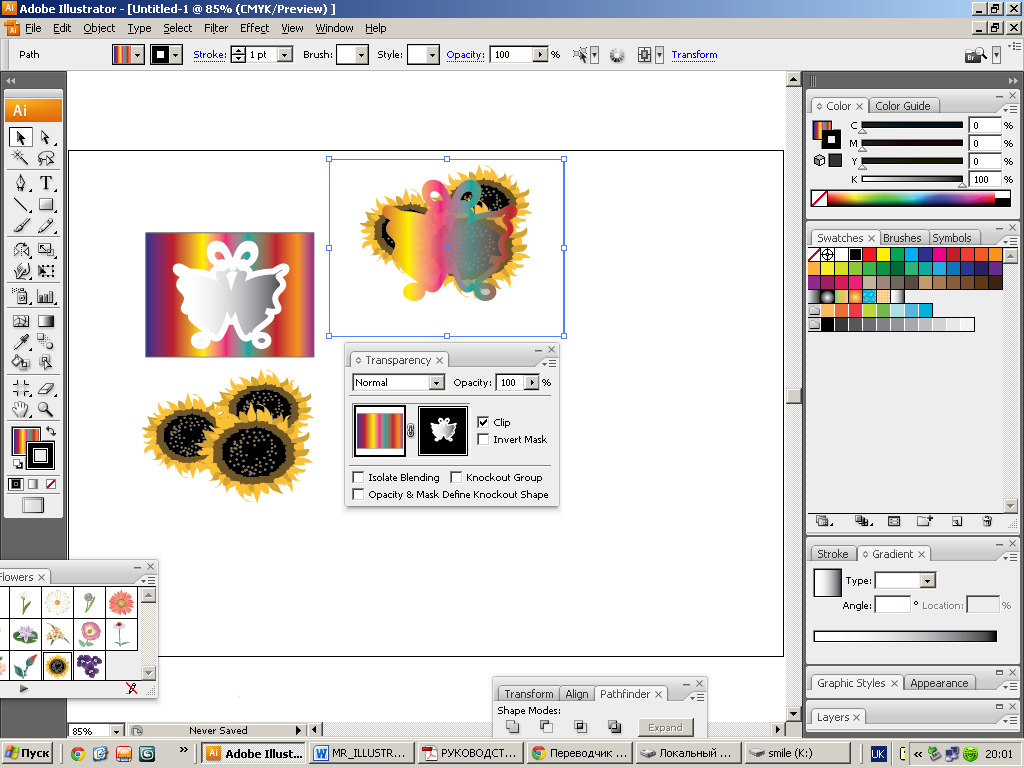Open Transparency panel opacity slider arrow
This screenshot has height=768, width=1024.
point(532,383)
